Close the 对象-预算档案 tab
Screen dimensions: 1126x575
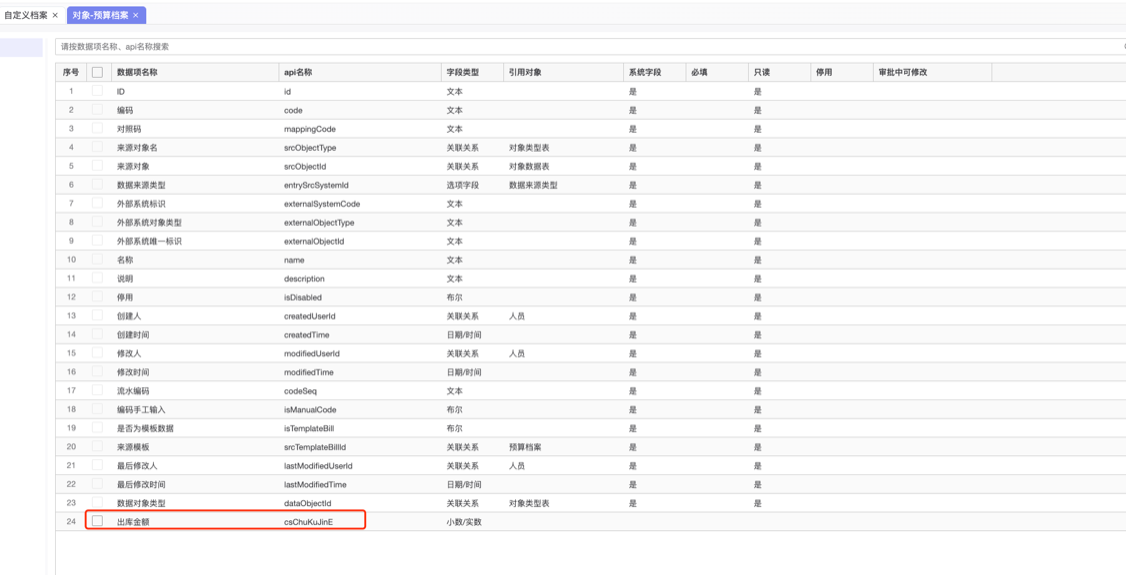point(136,16)
